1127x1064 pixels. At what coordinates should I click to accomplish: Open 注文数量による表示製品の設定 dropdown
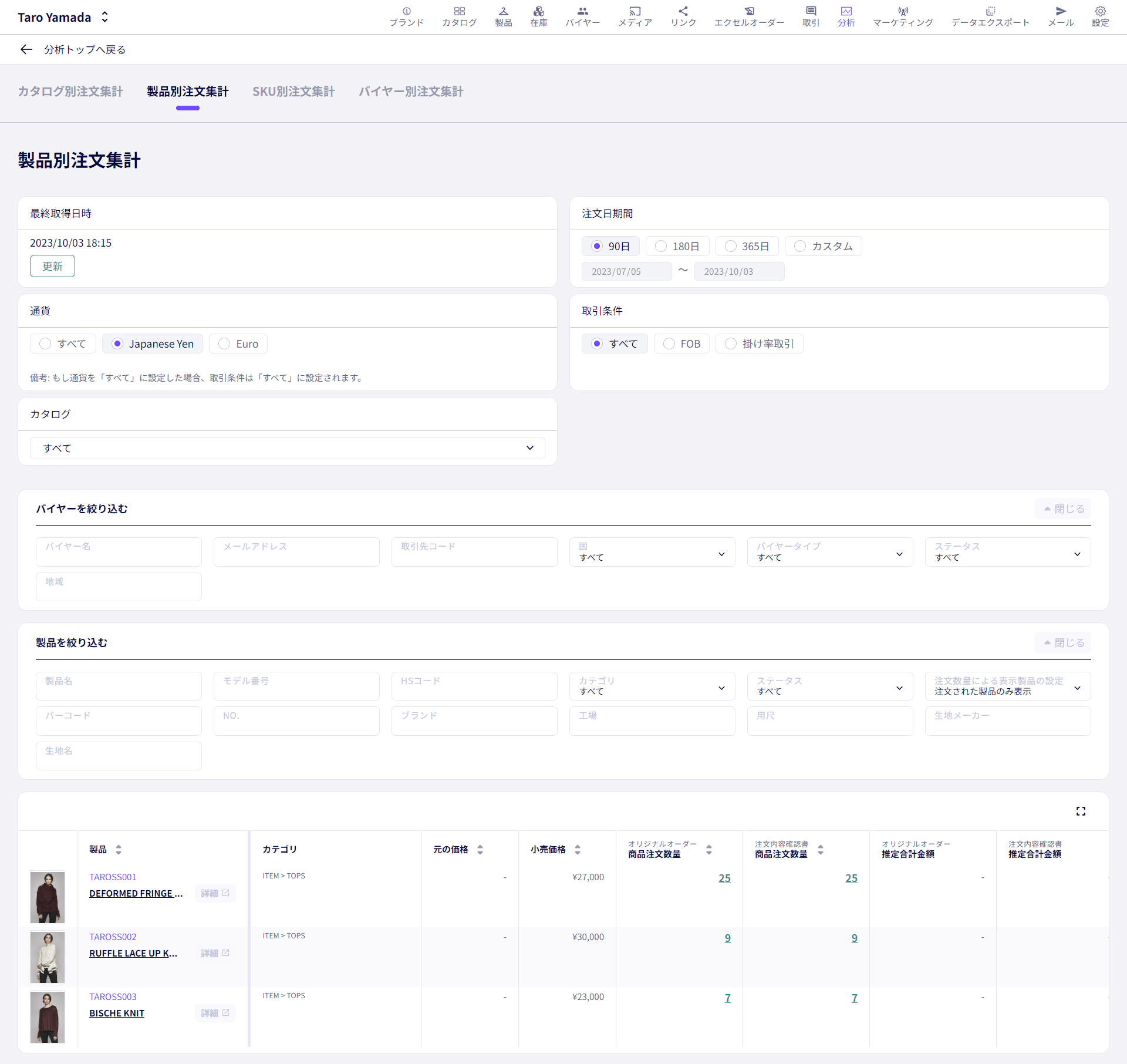tap(1008, 686)
